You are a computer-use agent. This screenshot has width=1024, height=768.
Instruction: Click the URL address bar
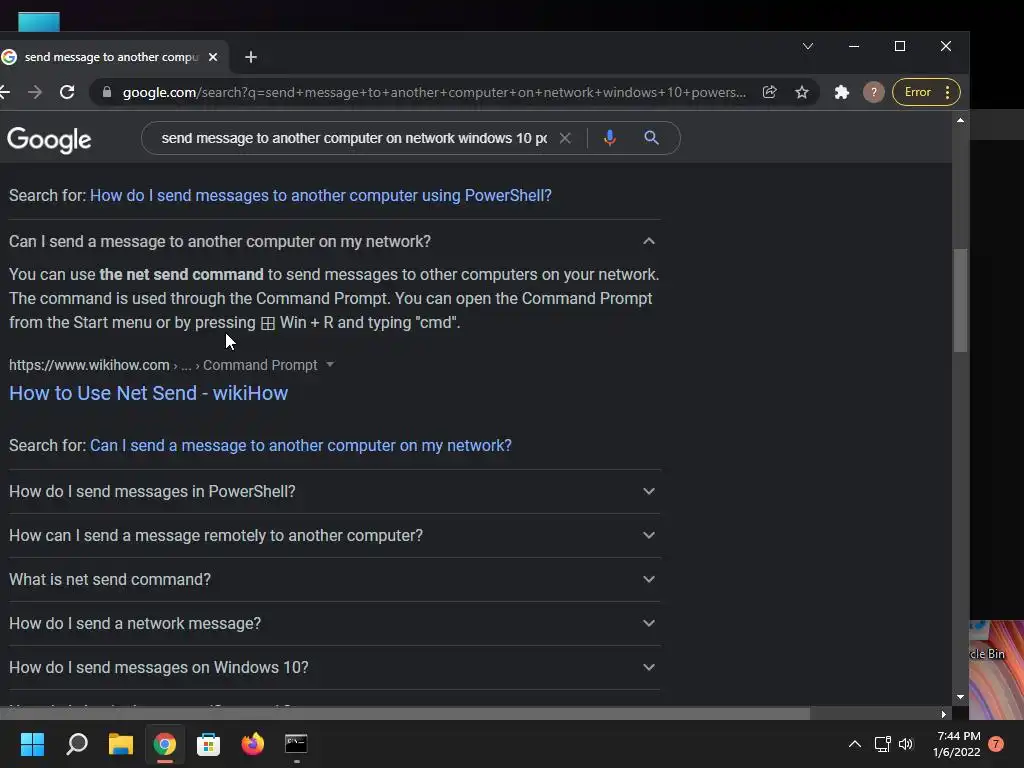click(x=434, y=92)
